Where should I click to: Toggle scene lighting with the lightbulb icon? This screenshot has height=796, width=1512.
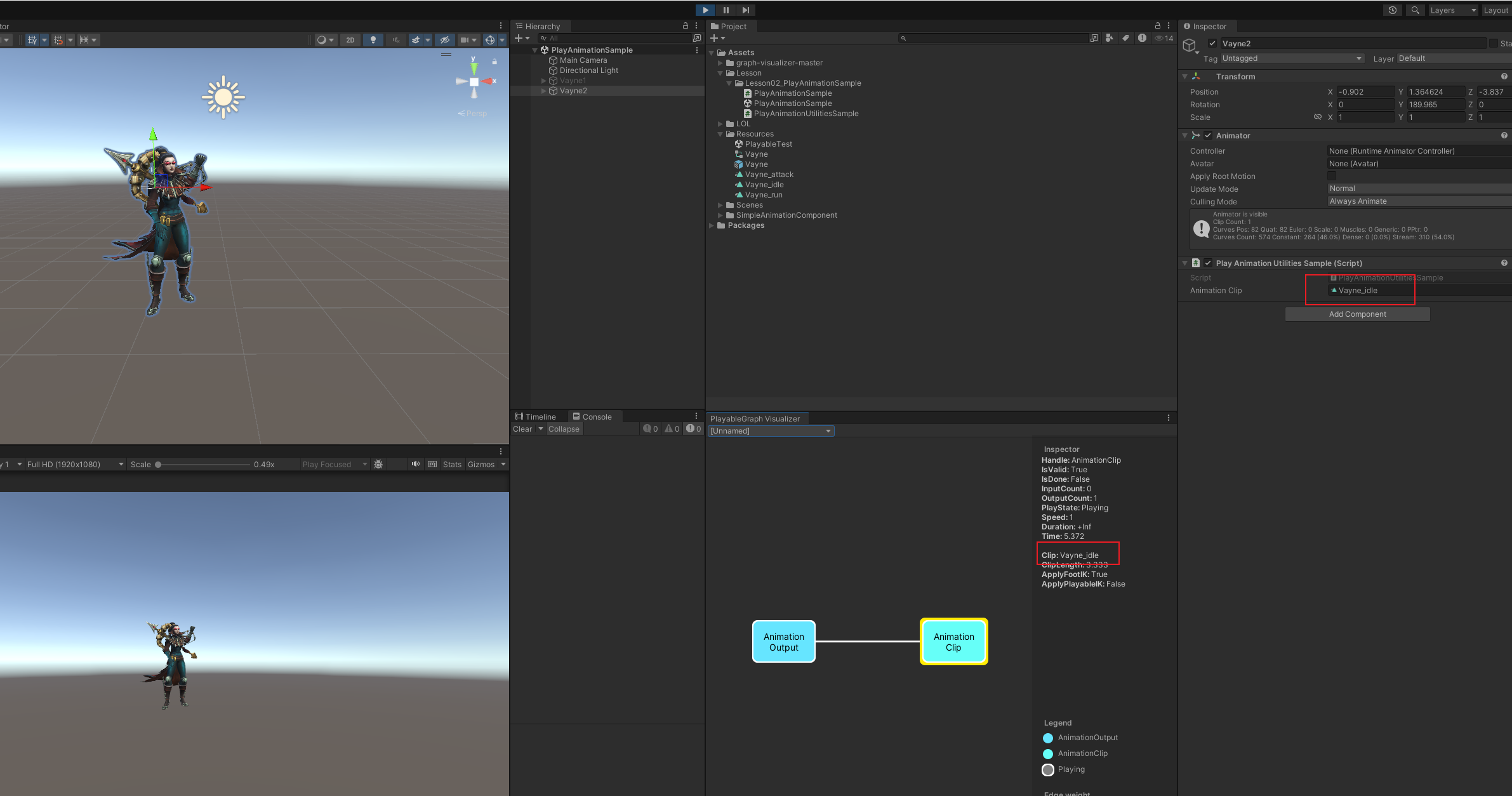click(x=373, y=40)
